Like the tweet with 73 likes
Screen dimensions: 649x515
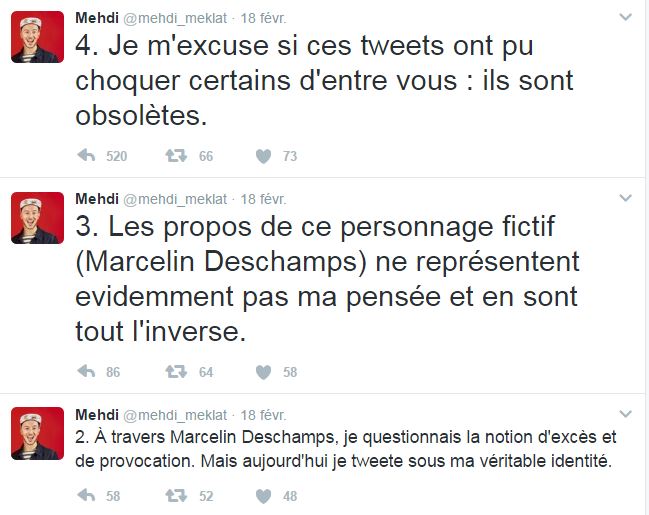[x=263, y=156]
